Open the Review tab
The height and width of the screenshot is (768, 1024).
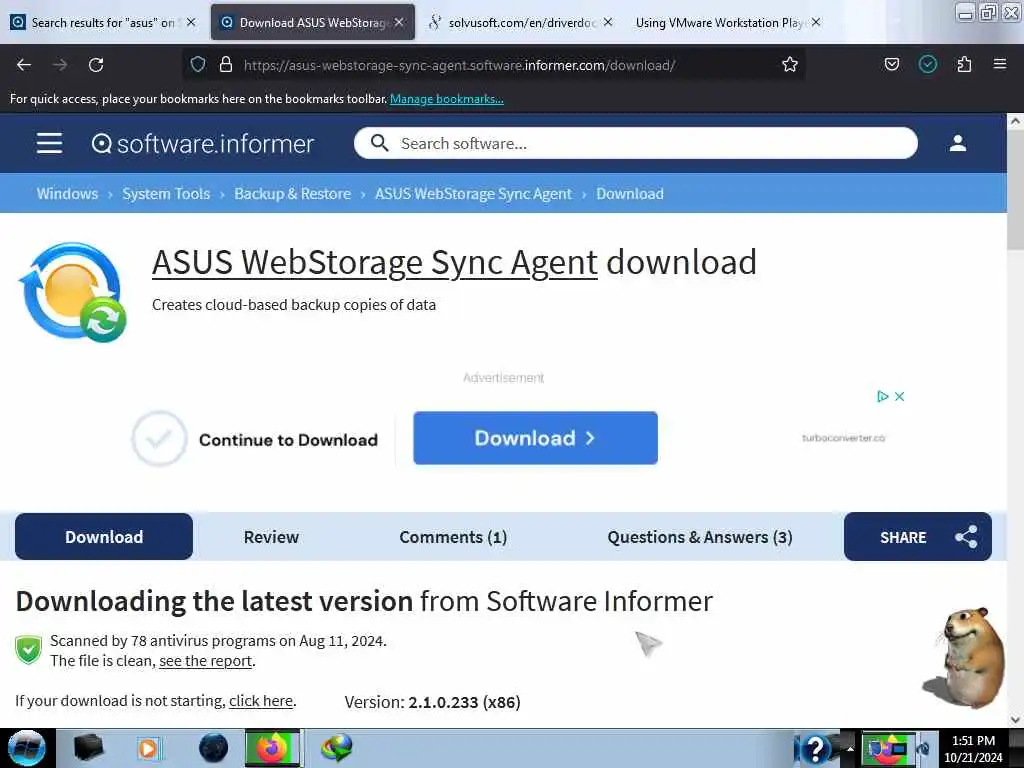(x=271, y=537)
